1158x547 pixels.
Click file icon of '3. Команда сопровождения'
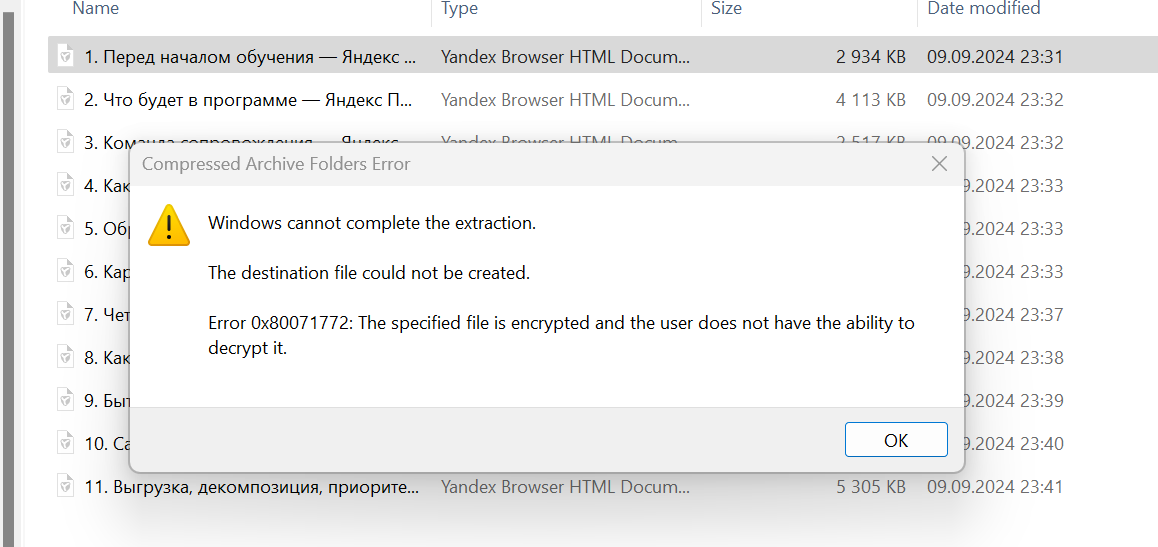pos(66,143)
